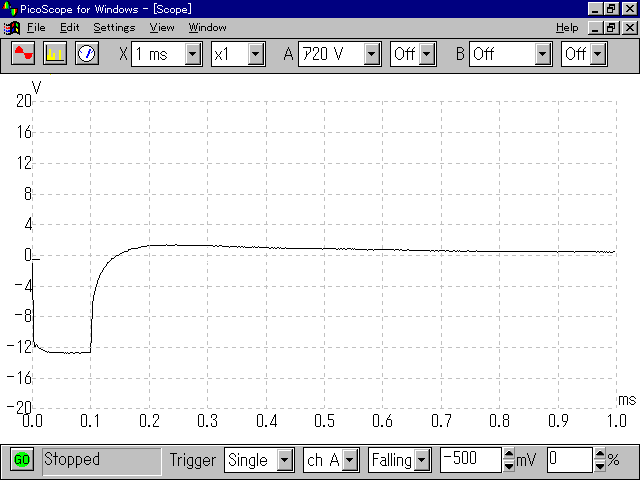Click the PicoScope document icon in menu bar
Image resolution: width=640 pixels, height=480 pixels.
12,28
